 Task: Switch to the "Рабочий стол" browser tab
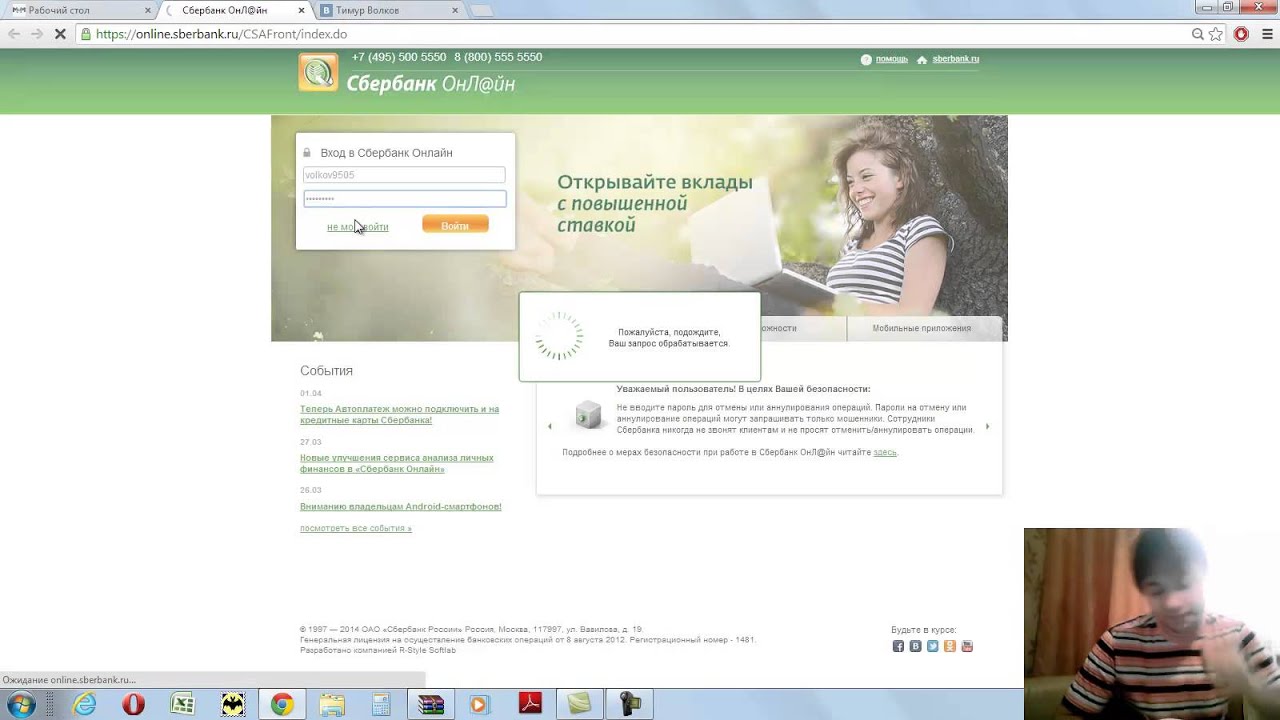[x=80, y=10]
